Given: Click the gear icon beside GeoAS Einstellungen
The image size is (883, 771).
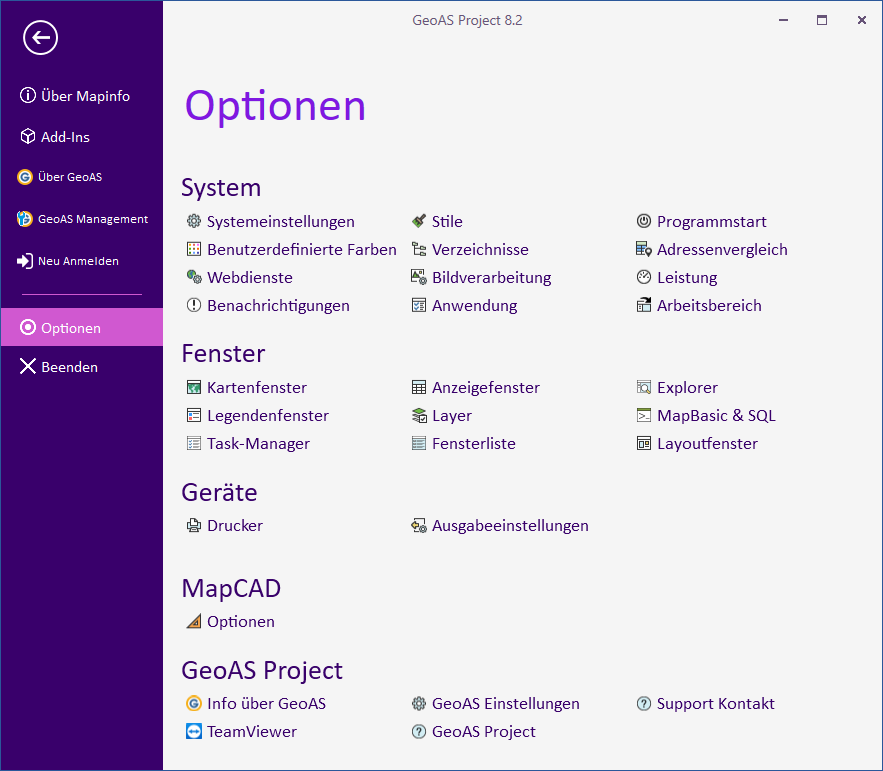Looking at the screenshot, I should [x=418, y=703].
